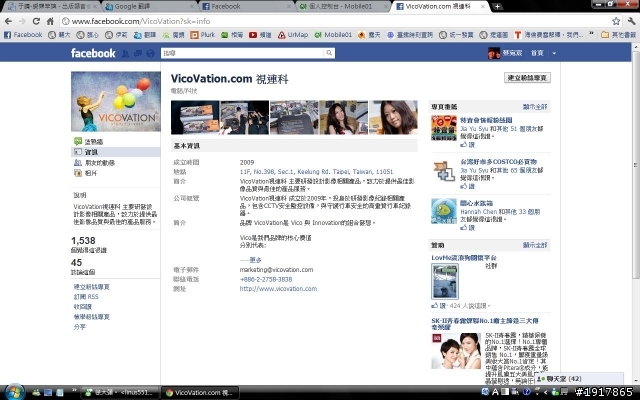Click show all link in page likes header
Image resolution: width=640 pixels, height=400 pixels.
pyautogui.click(x=535, y=107)
